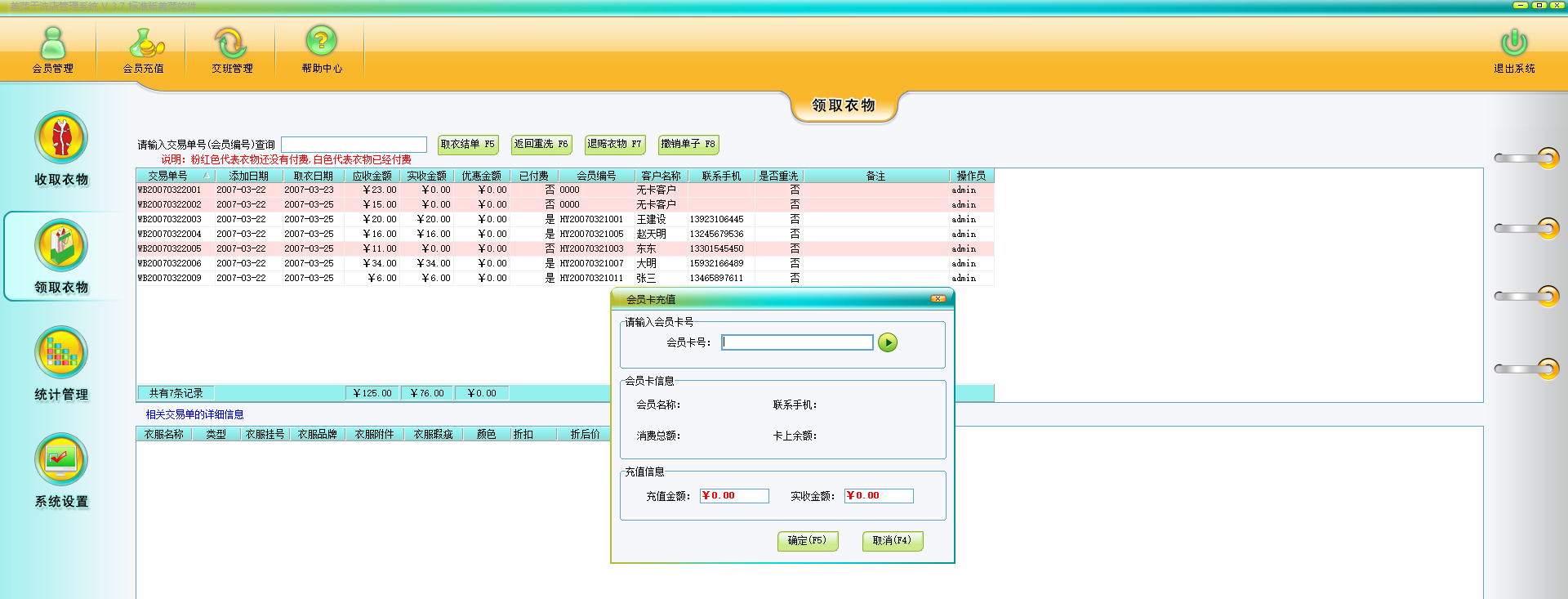
Task: Sort by 是否重洗 column header
Action: coord(779,176)
